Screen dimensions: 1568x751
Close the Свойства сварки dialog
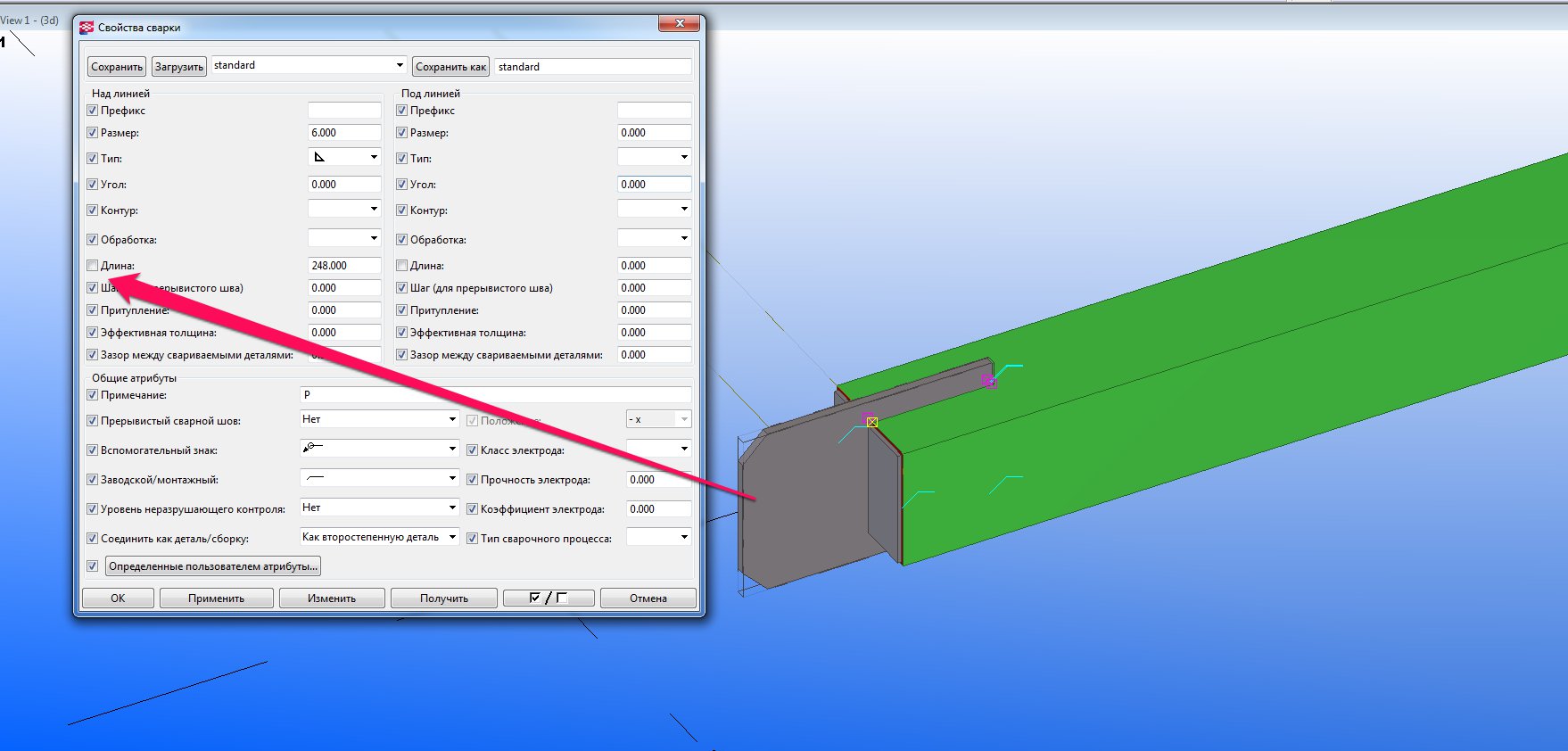680,24
